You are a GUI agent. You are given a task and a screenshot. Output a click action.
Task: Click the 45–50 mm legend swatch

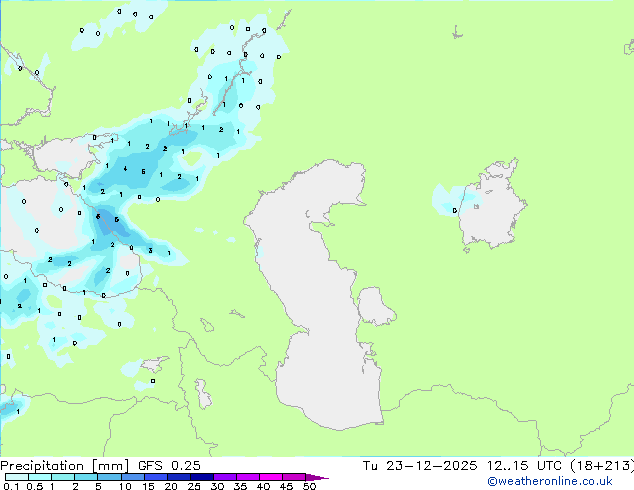point(293,477)
